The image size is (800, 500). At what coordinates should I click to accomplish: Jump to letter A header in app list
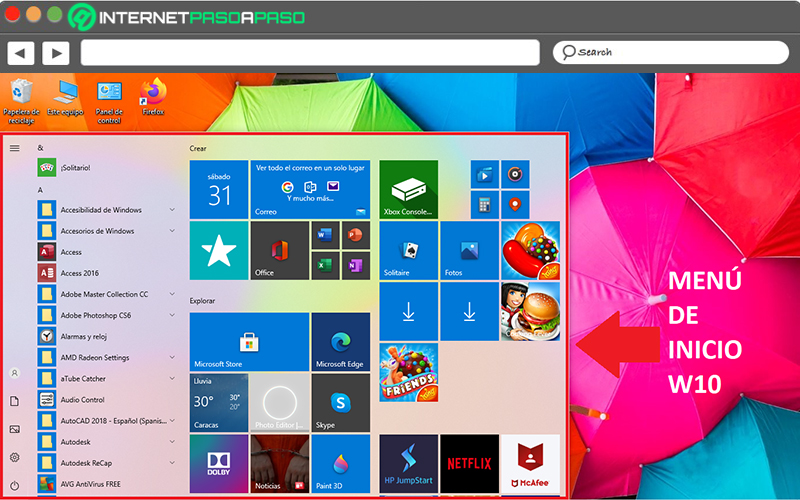(40, 190)
